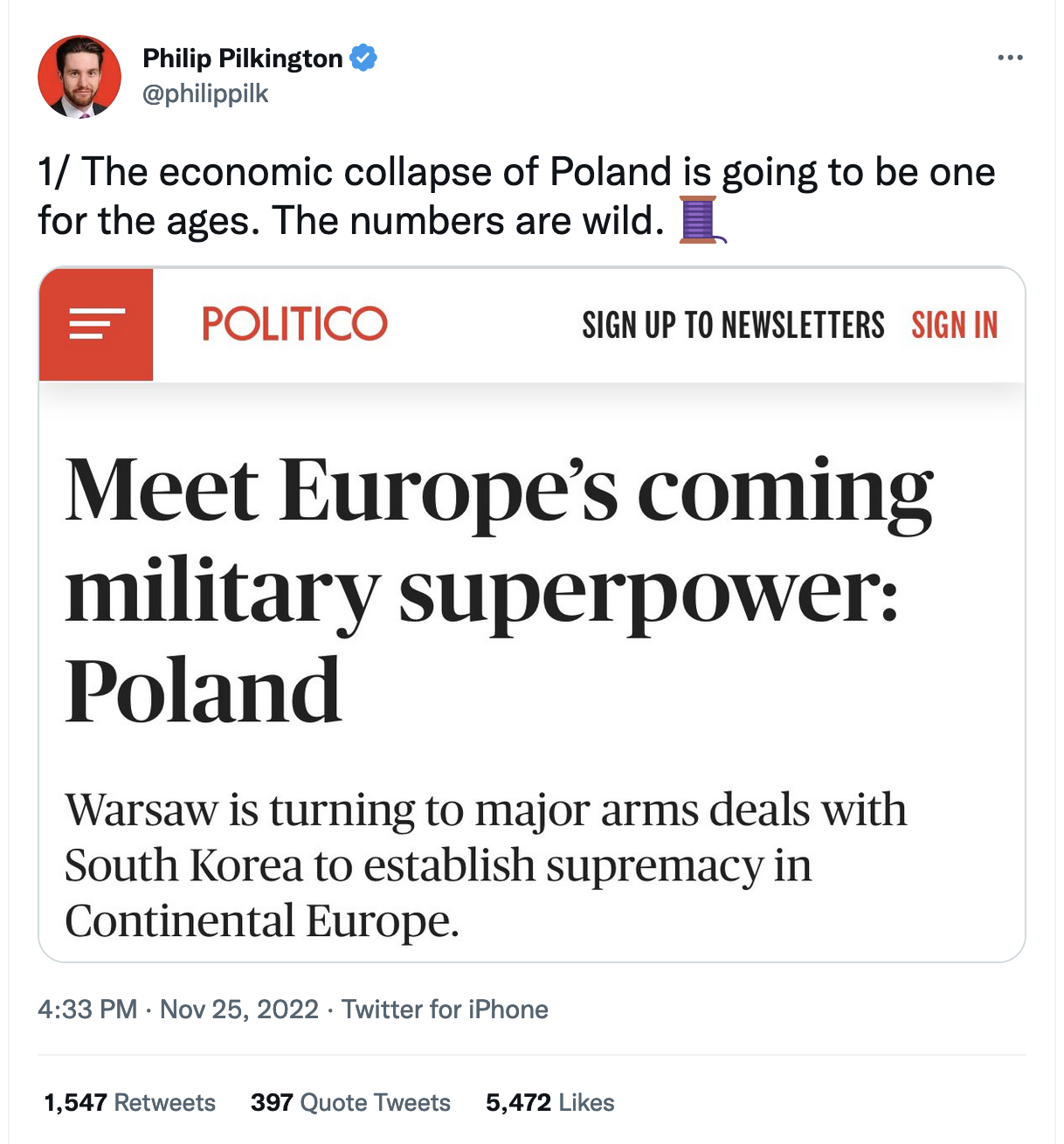Click the red Politico hamburger menu icon
Screen dimensions: 1064x1144
coord(96,324)
